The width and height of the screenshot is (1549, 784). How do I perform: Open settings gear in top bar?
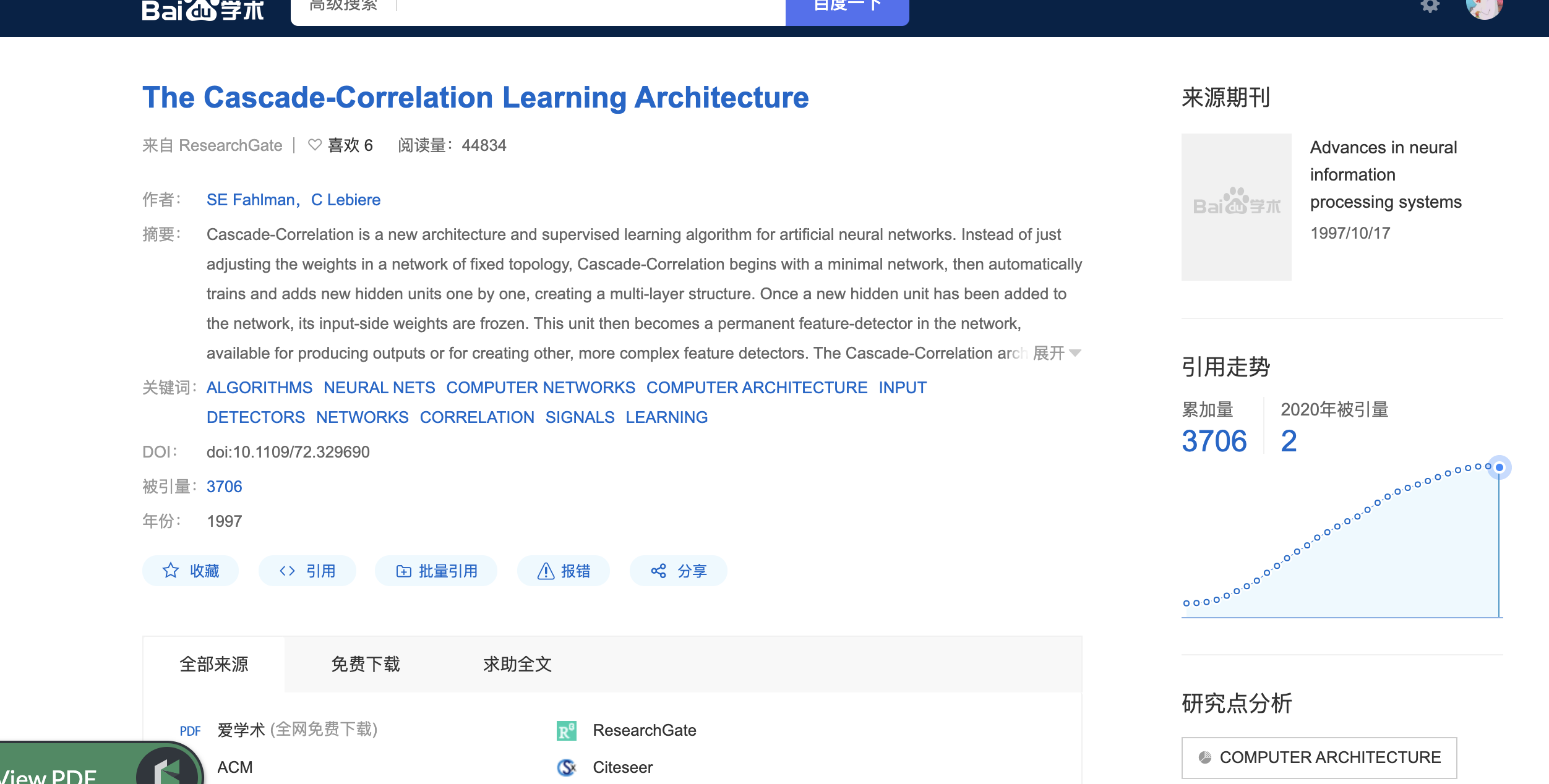[x=1430, y=6]
